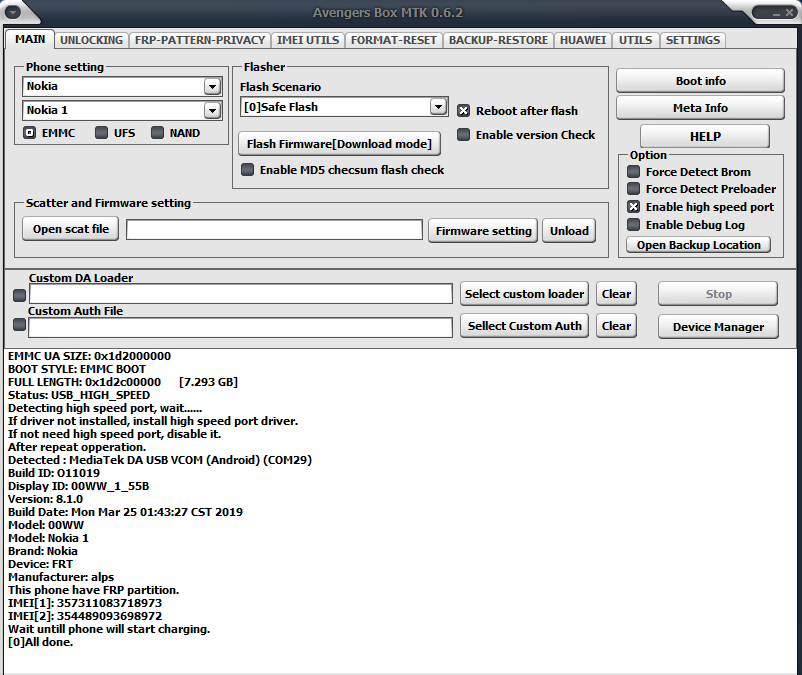Enable MD5 checksum flash check
Screen dimensions: 802x675
[x=248, y=169]
